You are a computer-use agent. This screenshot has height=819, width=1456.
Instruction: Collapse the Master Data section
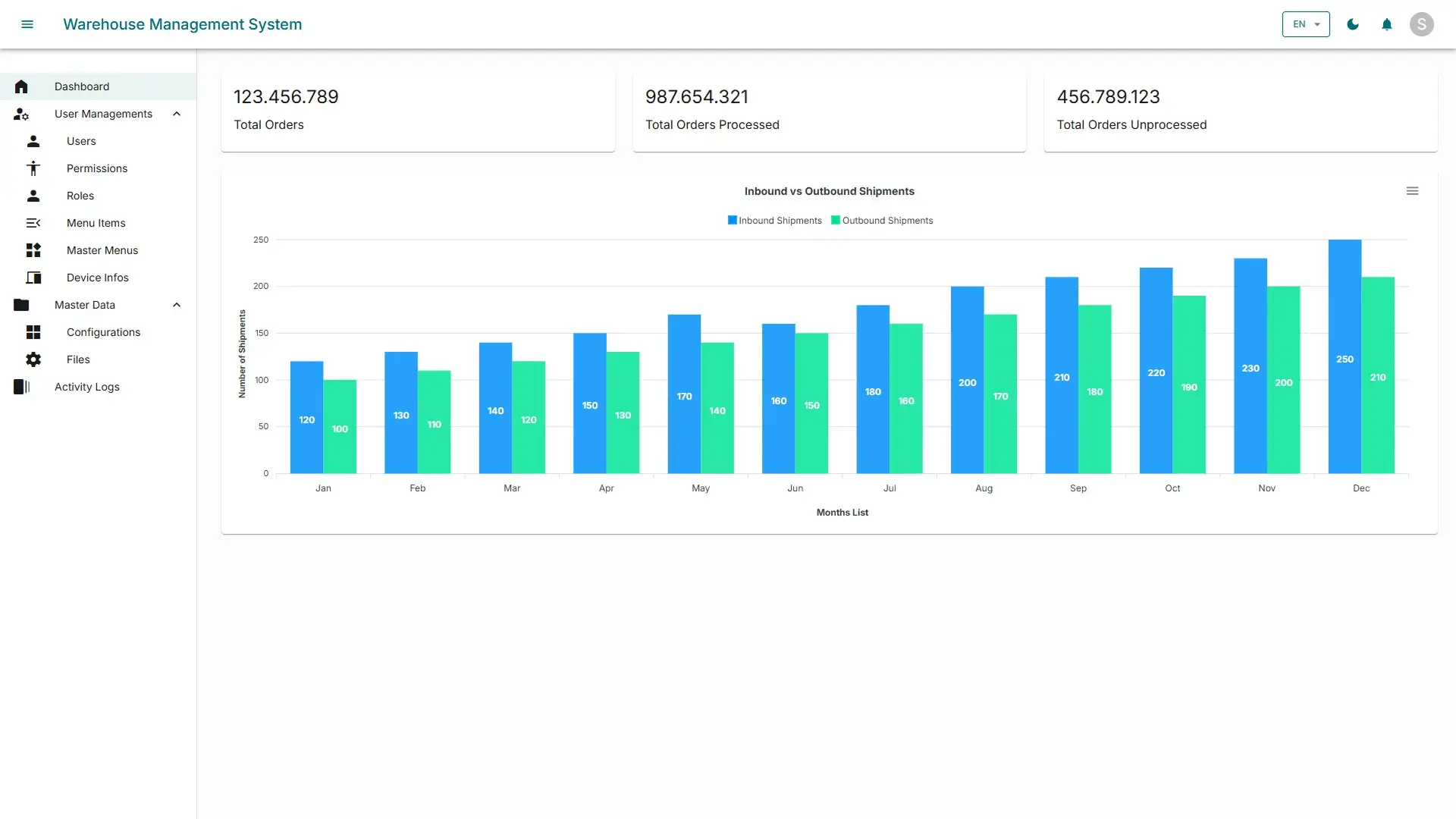tap(177, 305)
